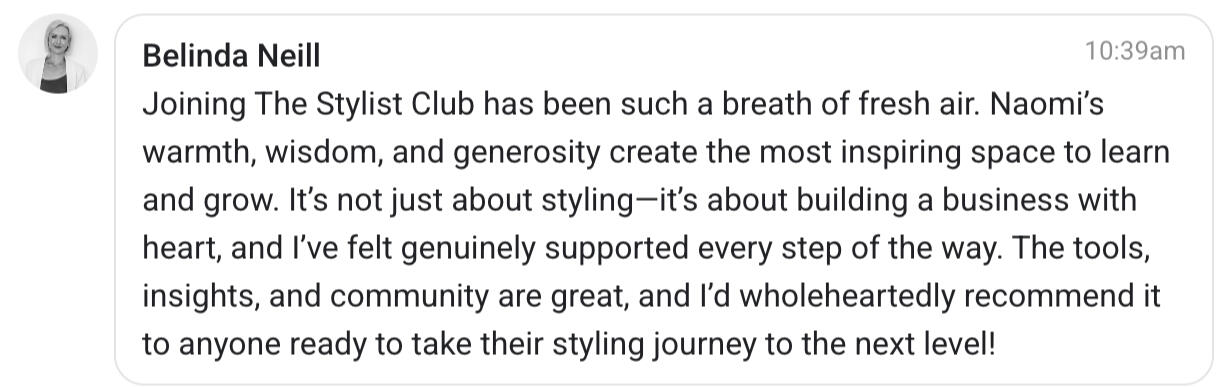This screenshot has width=1224, height=387.
Task: Click the sender name Belinda Neill
Action: click(x=231, y=56)
